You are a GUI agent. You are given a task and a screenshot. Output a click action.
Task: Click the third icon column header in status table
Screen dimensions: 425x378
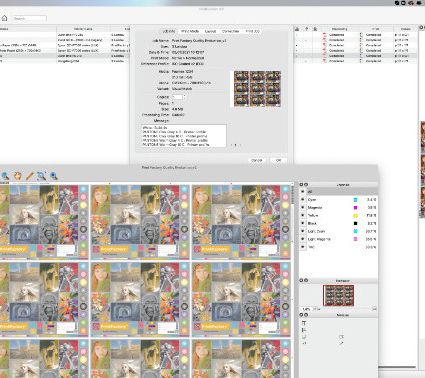tap(315, 29)
